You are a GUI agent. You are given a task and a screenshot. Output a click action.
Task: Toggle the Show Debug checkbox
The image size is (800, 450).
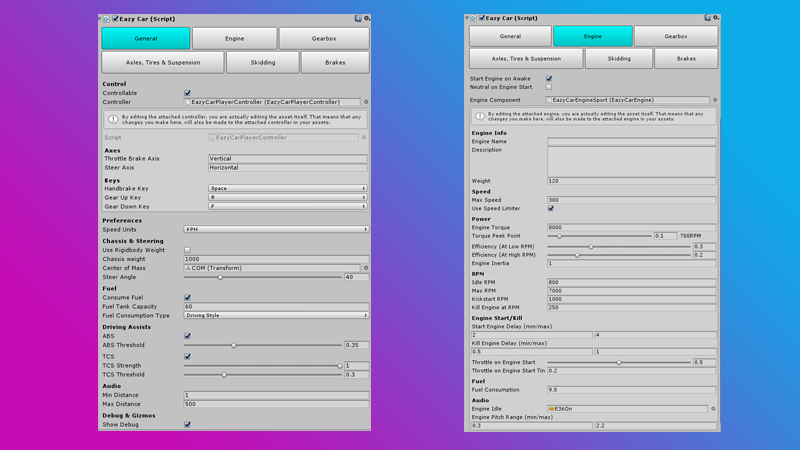tap(187, 424)
